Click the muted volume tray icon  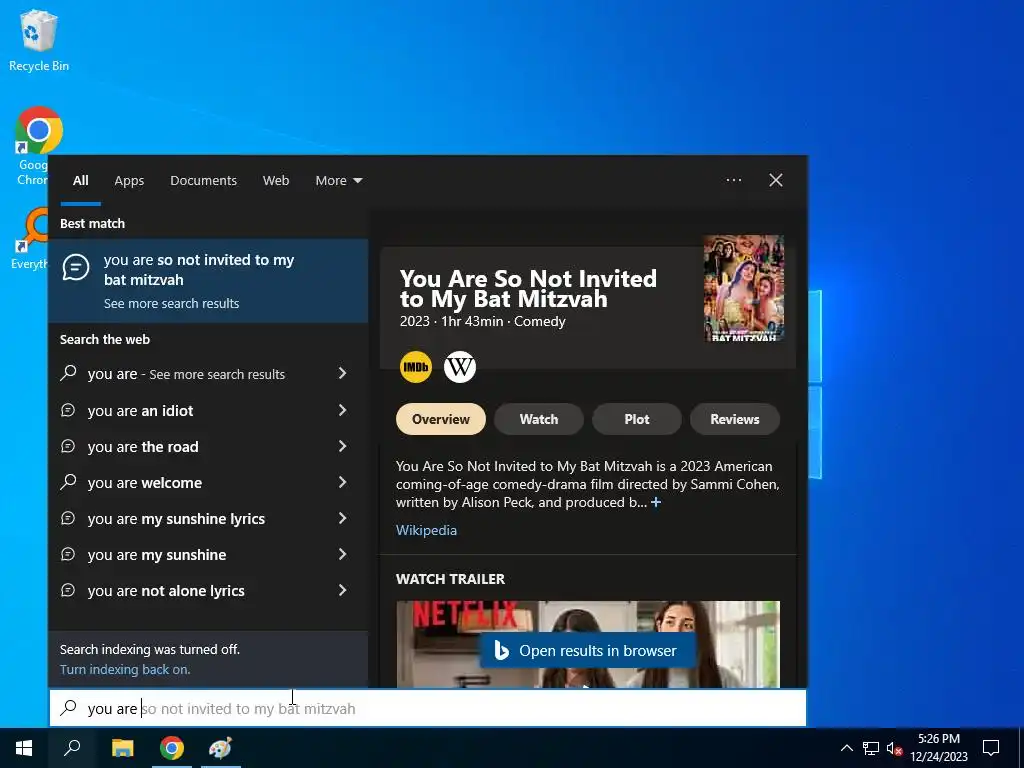tap(894, 748)
